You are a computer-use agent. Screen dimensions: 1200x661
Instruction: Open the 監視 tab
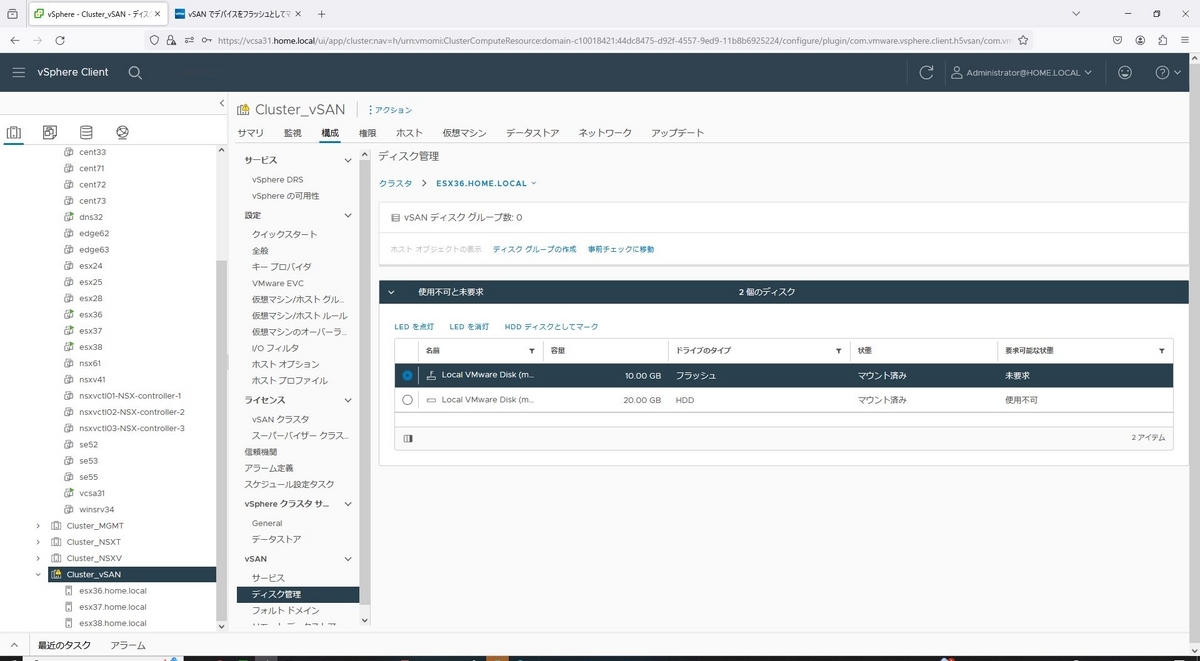coord(292,133)
